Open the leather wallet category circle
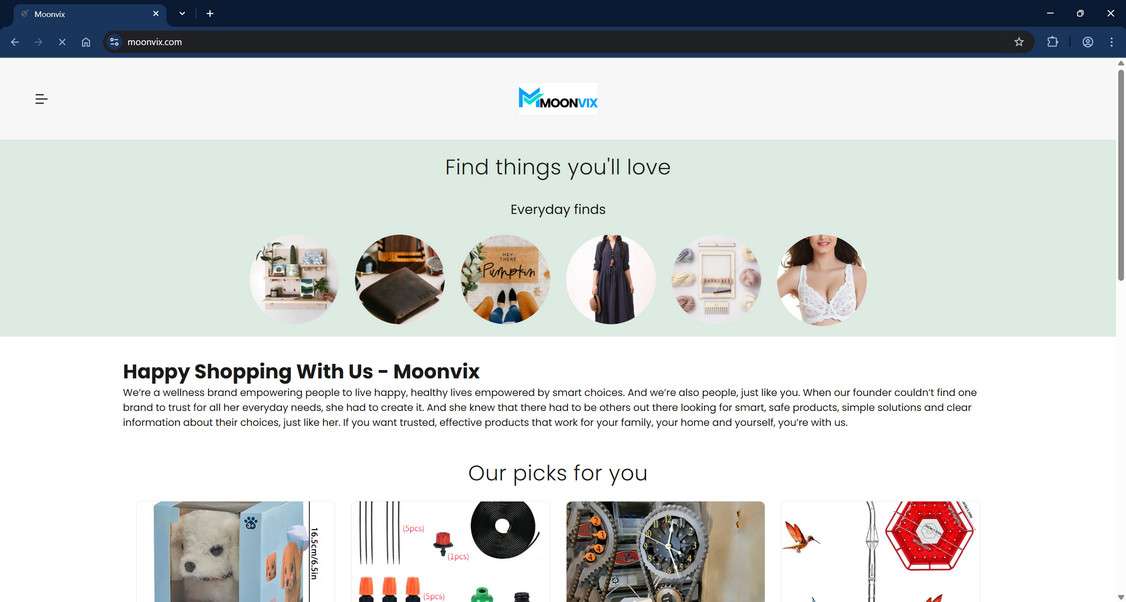Image resolution: width=1126 pixels, height=602 pixels. click(x=399, y=279)
